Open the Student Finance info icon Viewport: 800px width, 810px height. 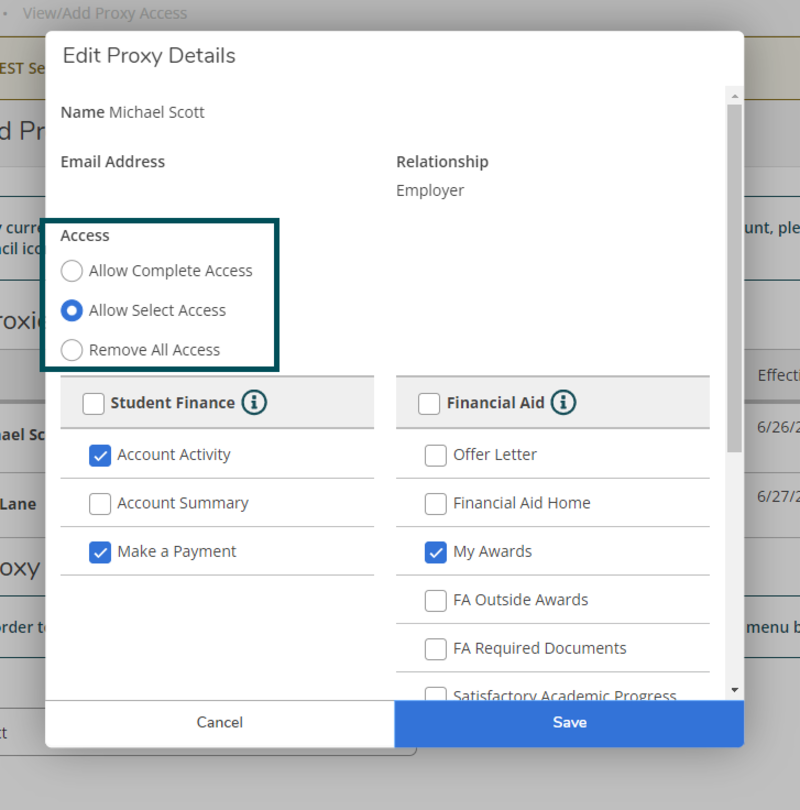coord(253,403)
